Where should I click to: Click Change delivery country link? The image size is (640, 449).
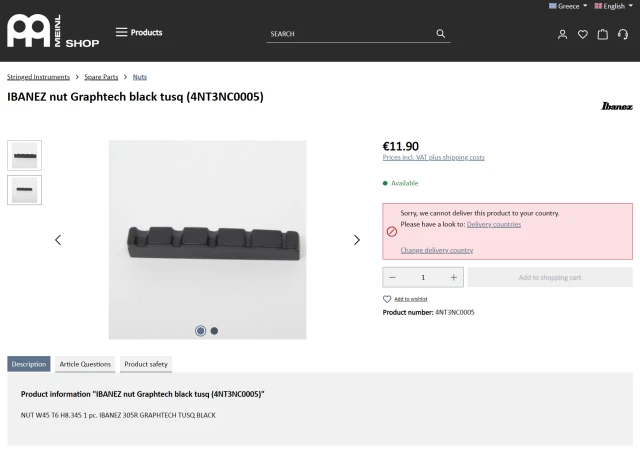point(437,250)
